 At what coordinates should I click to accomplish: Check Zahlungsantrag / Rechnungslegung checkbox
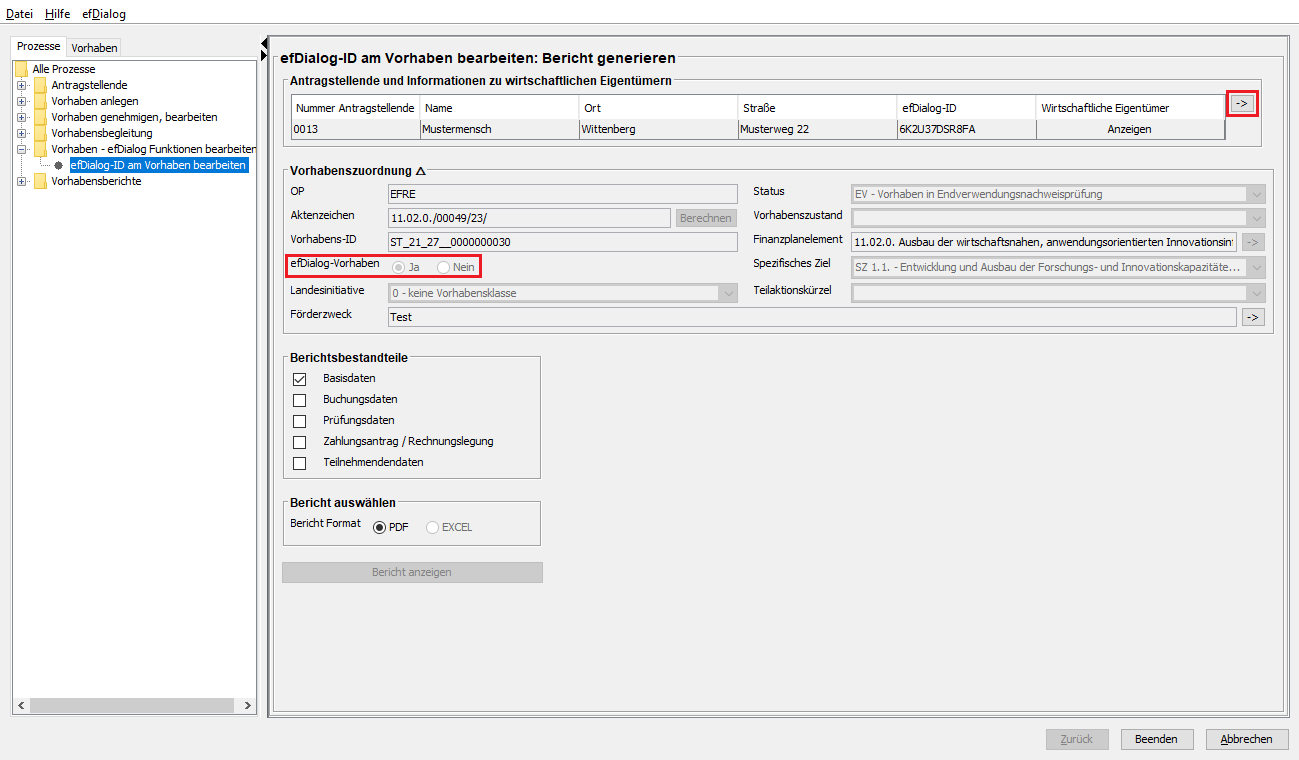(x=299, y=442)
